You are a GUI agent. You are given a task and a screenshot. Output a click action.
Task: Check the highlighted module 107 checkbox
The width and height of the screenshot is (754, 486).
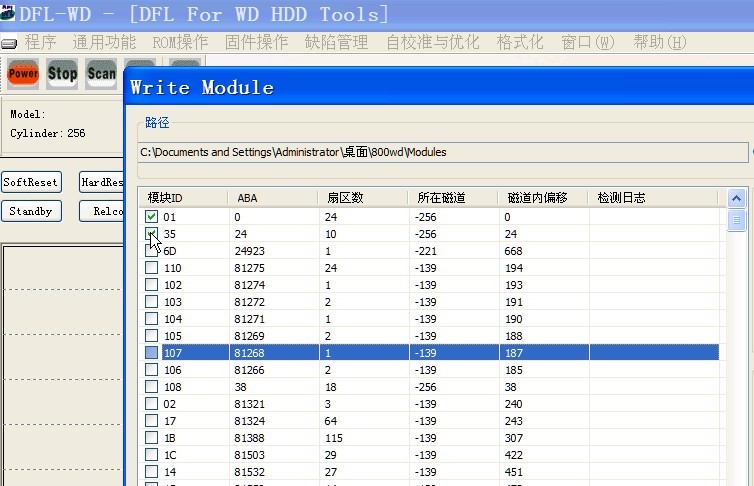click(151, 352)
